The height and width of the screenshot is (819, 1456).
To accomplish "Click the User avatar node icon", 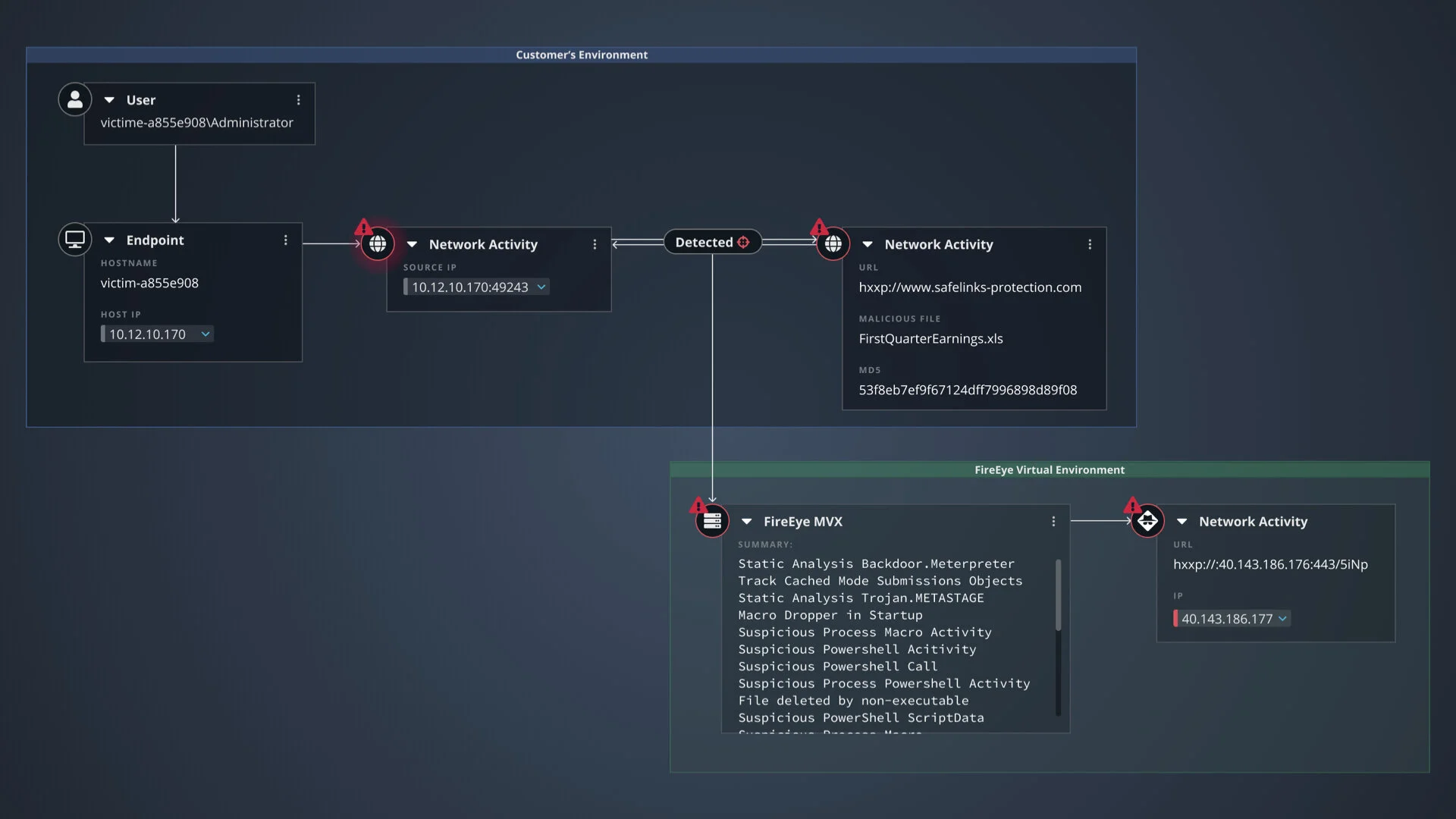I will (75, 99).
